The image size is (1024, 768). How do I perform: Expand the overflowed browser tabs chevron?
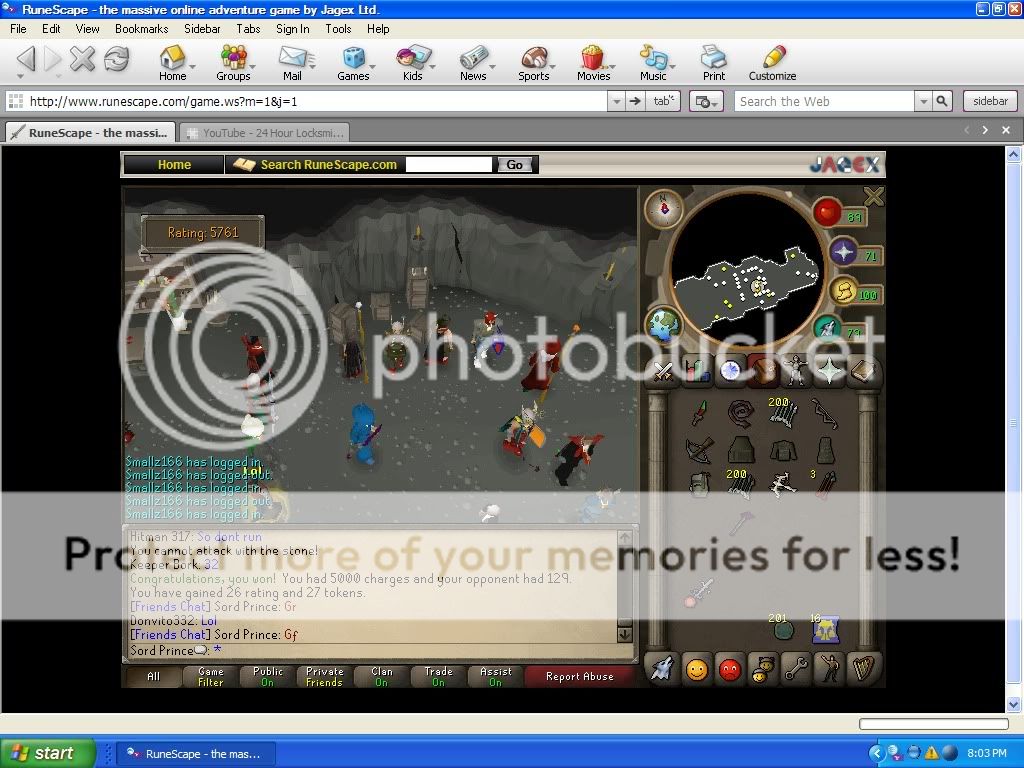click(x=985, y=130)
